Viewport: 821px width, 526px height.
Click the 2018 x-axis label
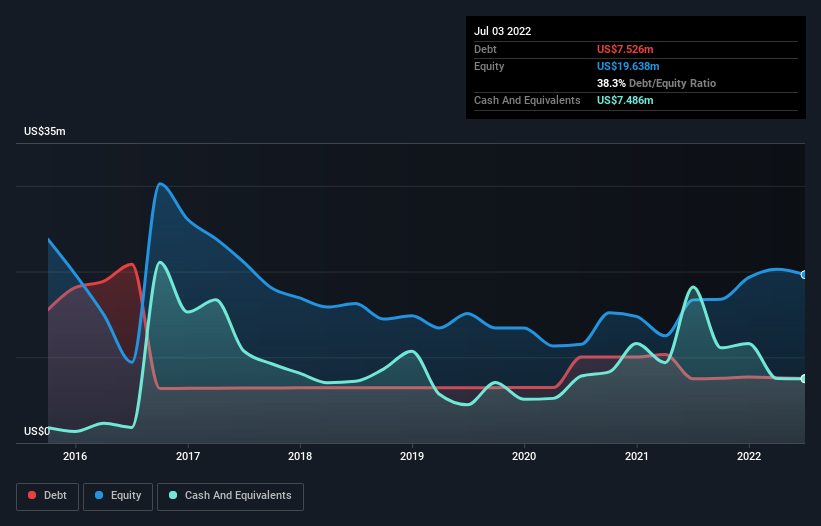pos(300,456)
